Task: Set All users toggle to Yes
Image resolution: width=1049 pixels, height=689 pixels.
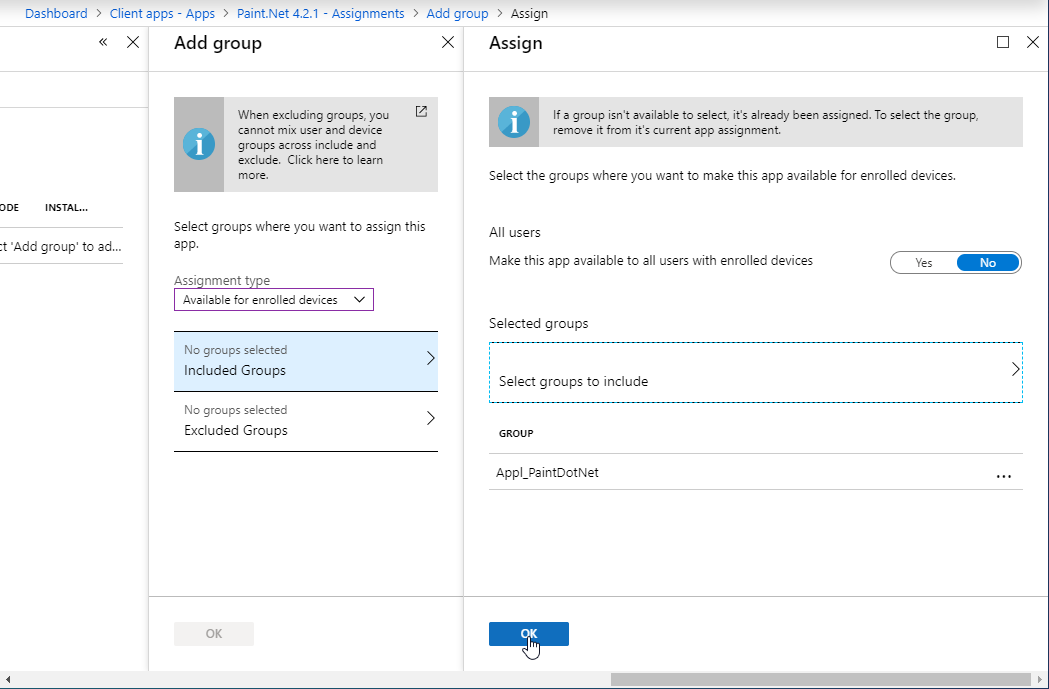Action: pyautogui.click(x=923, y=263)
